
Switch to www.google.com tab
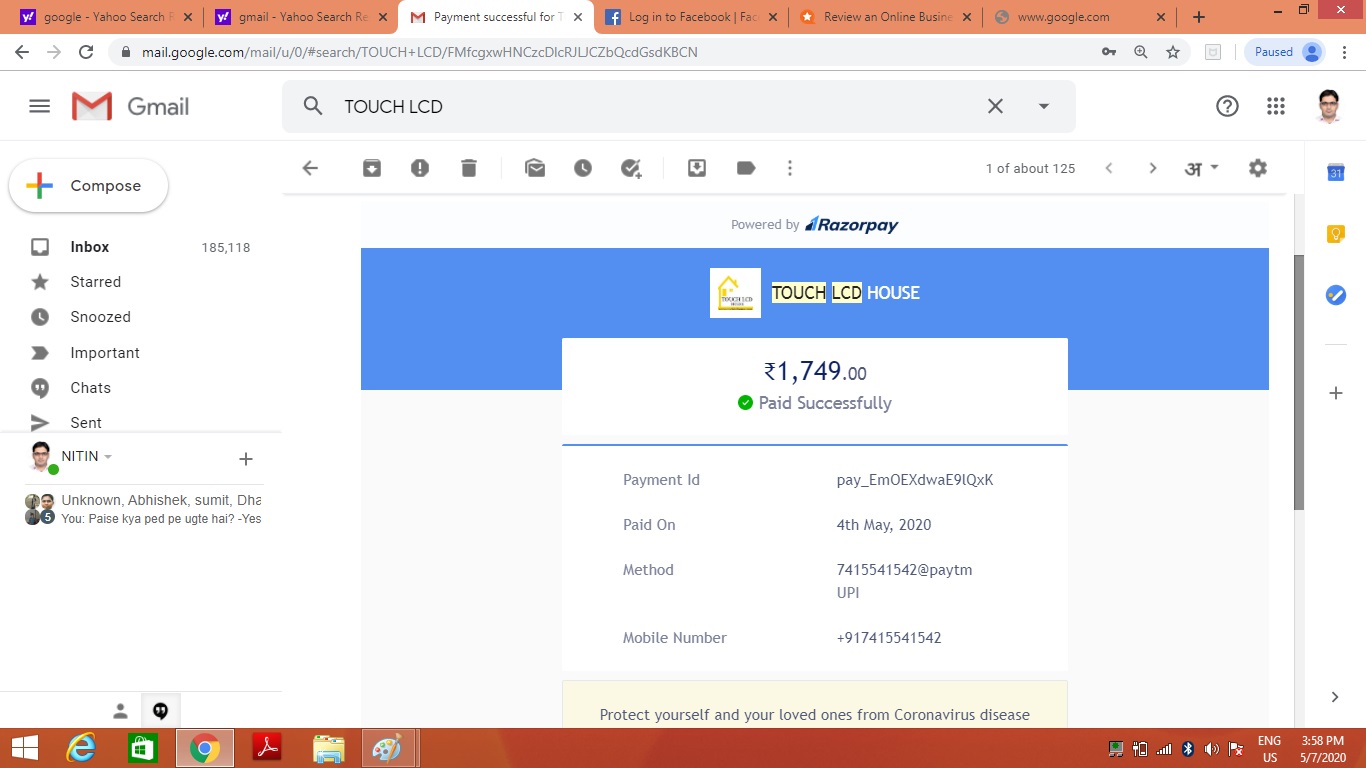(x=1079, y=17)
